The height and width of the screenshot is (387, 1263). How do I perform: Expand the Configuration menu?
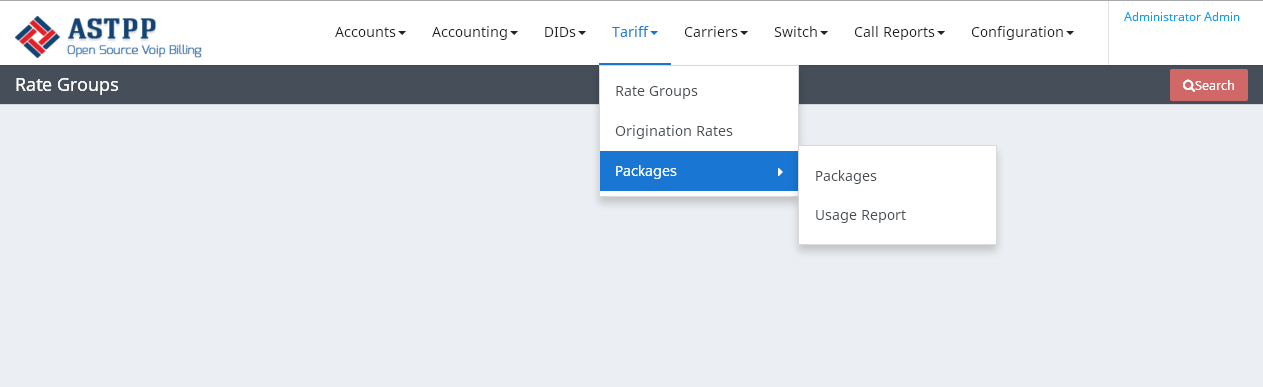[x=1022, y=32]
